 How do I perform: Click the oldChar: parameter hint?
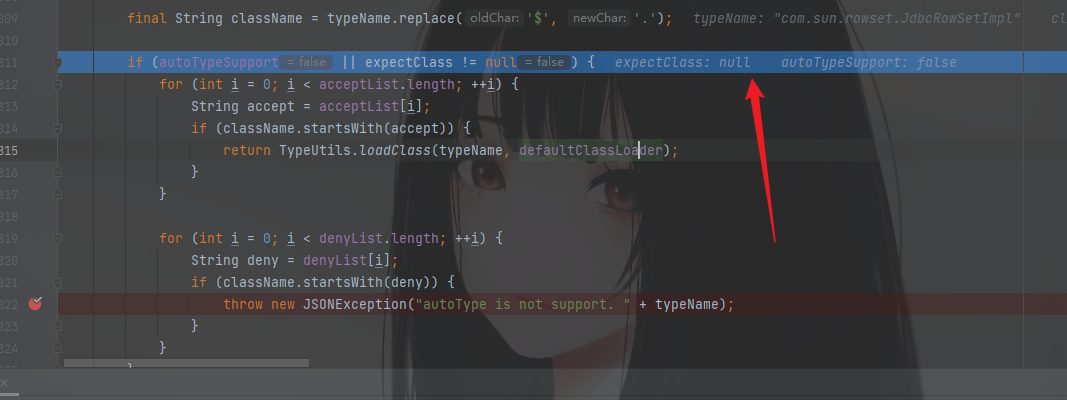pos(495,18)
